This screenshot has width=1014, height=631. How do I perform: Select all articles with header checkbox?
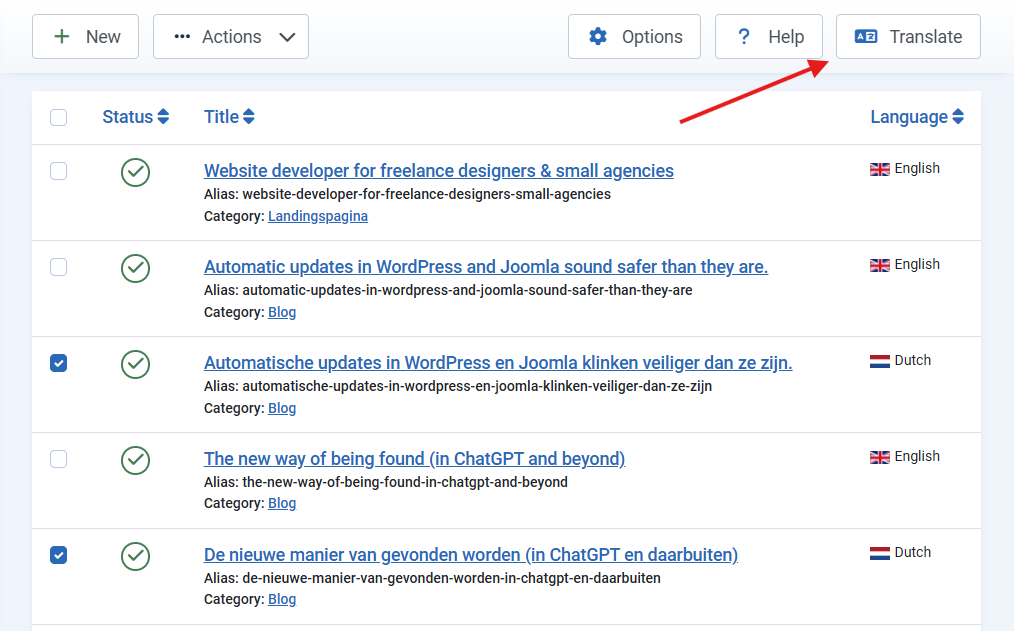coord(59,118)
